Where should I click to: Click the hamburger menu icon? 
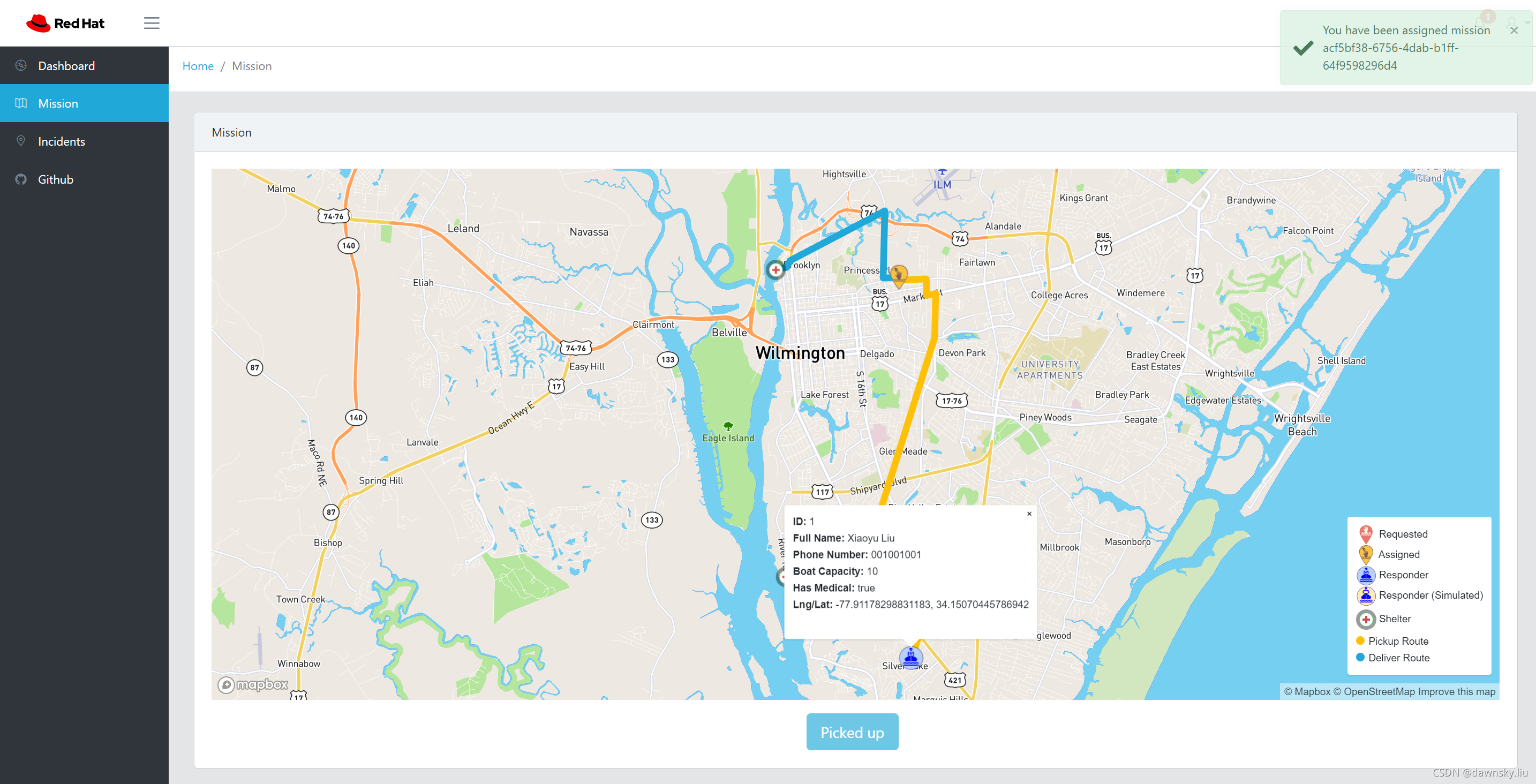[152, 22]
